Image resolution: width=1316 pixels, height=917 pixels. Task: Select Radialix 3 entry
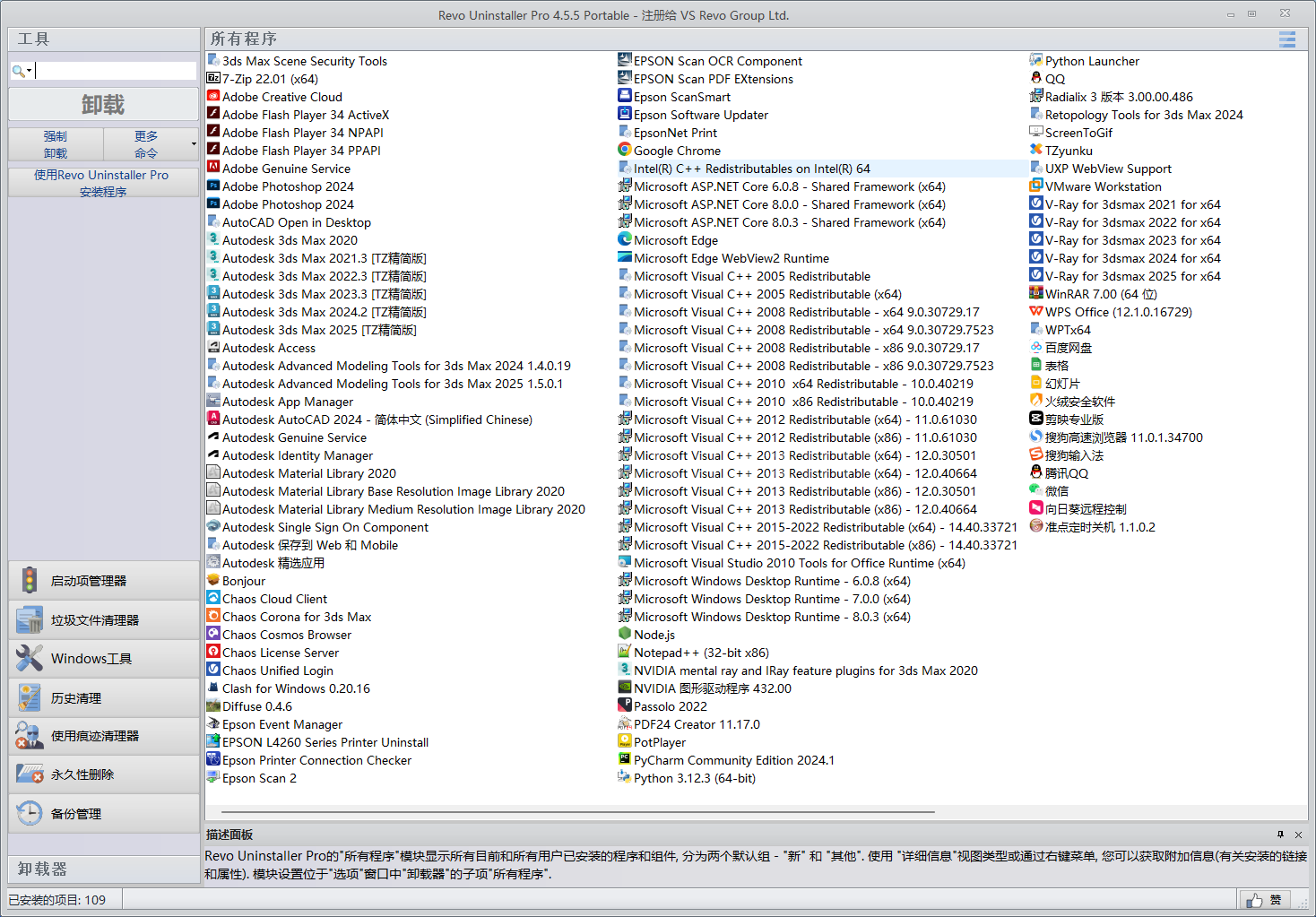1112,97
